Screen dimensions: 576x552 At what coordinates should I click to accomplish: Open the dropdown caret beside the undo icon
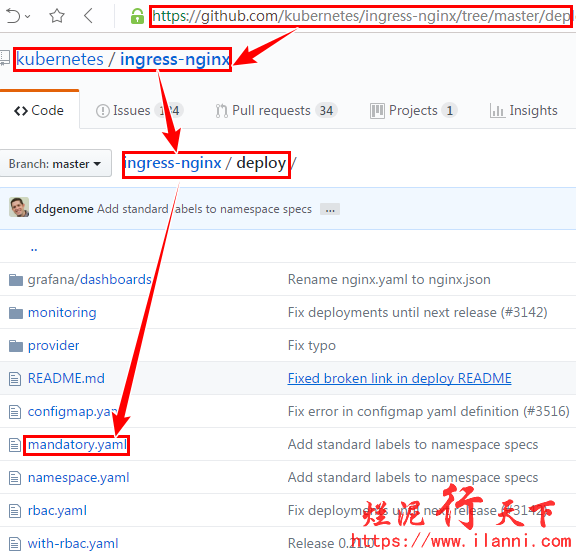(28, 17)
